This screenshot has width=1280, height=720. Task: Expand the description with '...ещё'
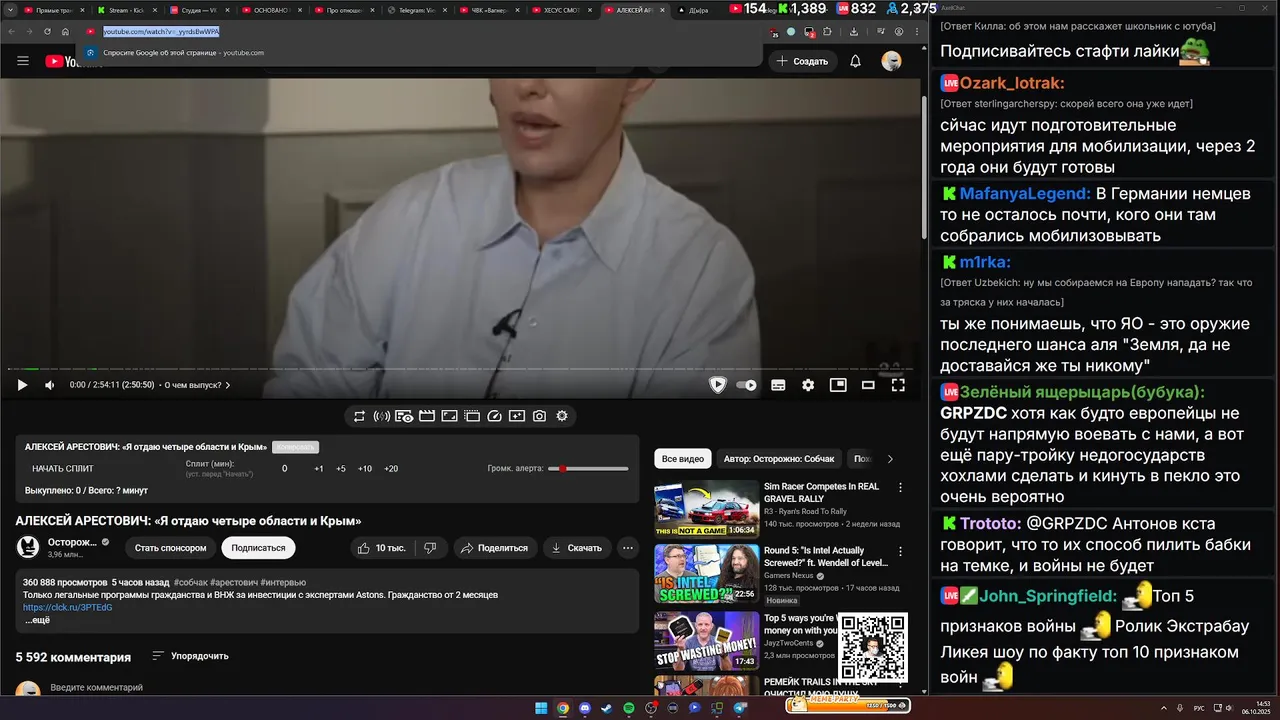pos(37,620)
